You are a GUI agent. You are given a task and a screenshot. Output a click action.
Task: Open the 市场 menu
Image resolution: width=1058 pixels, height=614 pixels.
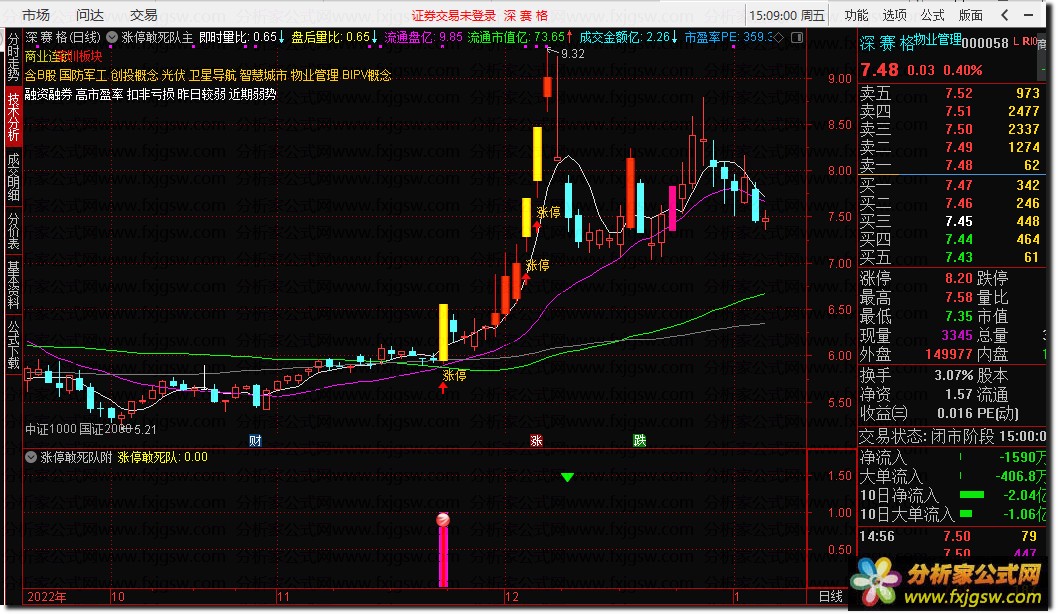click(x=36, y=15)
